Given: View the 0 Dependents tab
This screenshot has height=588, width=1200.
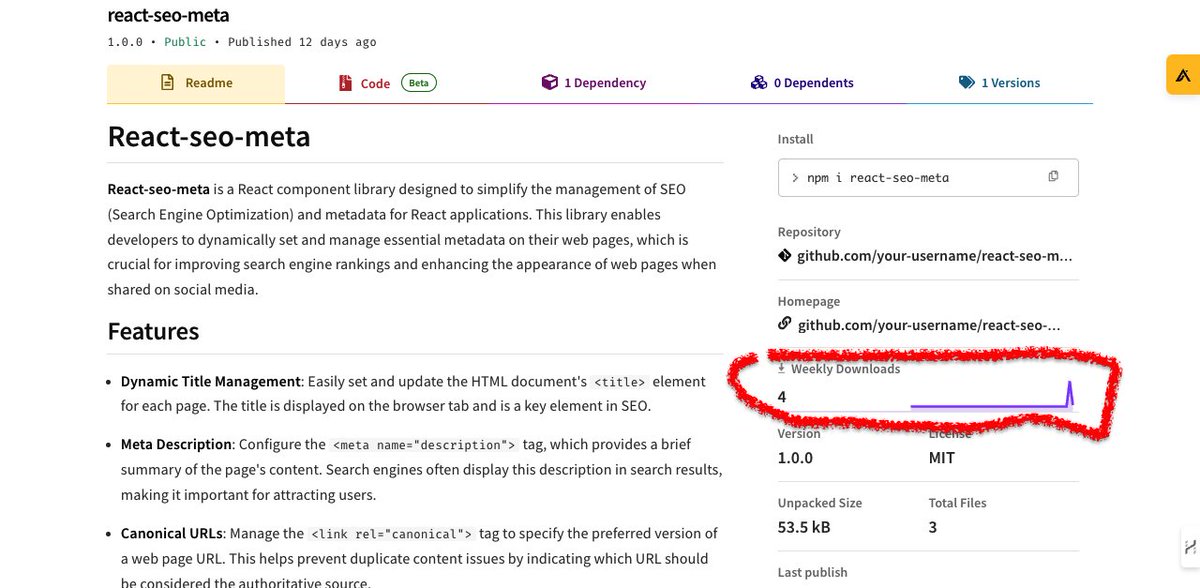Looking at the screenshot, I should 802,83.
